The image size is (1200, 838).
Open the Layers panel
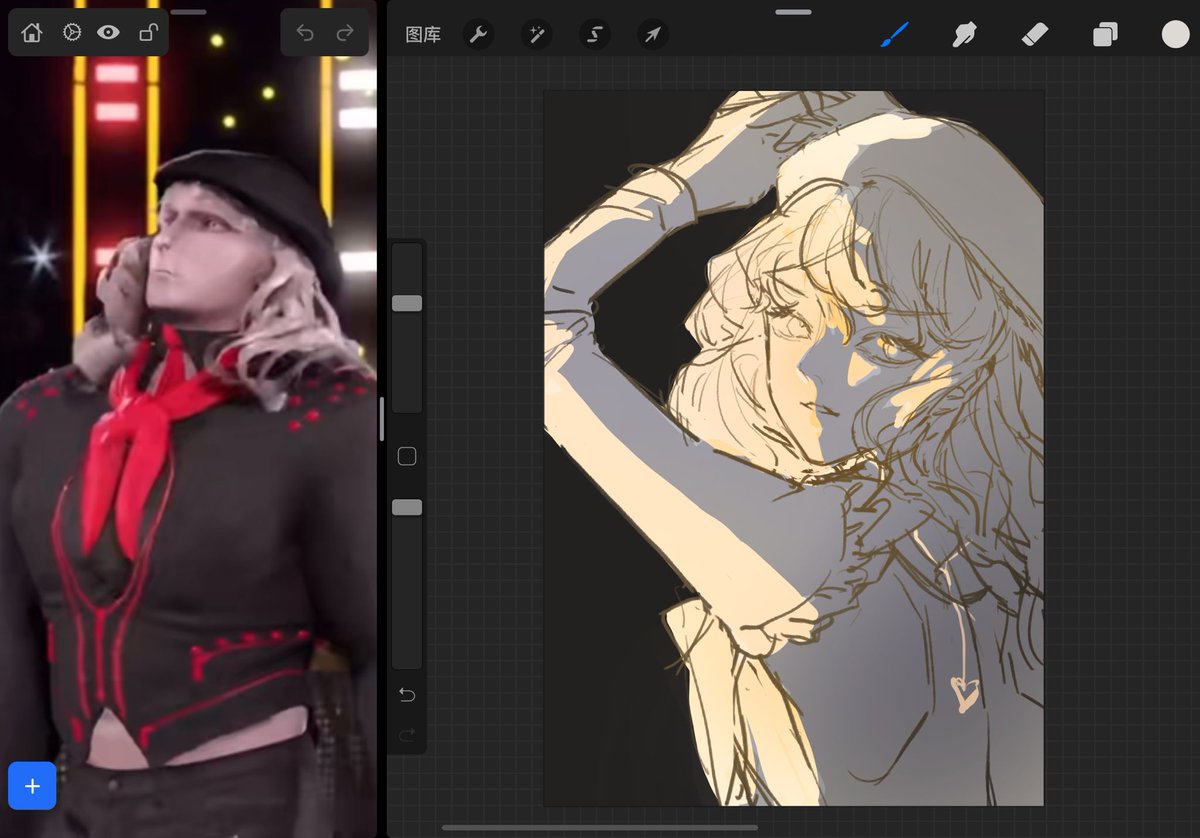pyautogui.click(x=1105, y=35)
